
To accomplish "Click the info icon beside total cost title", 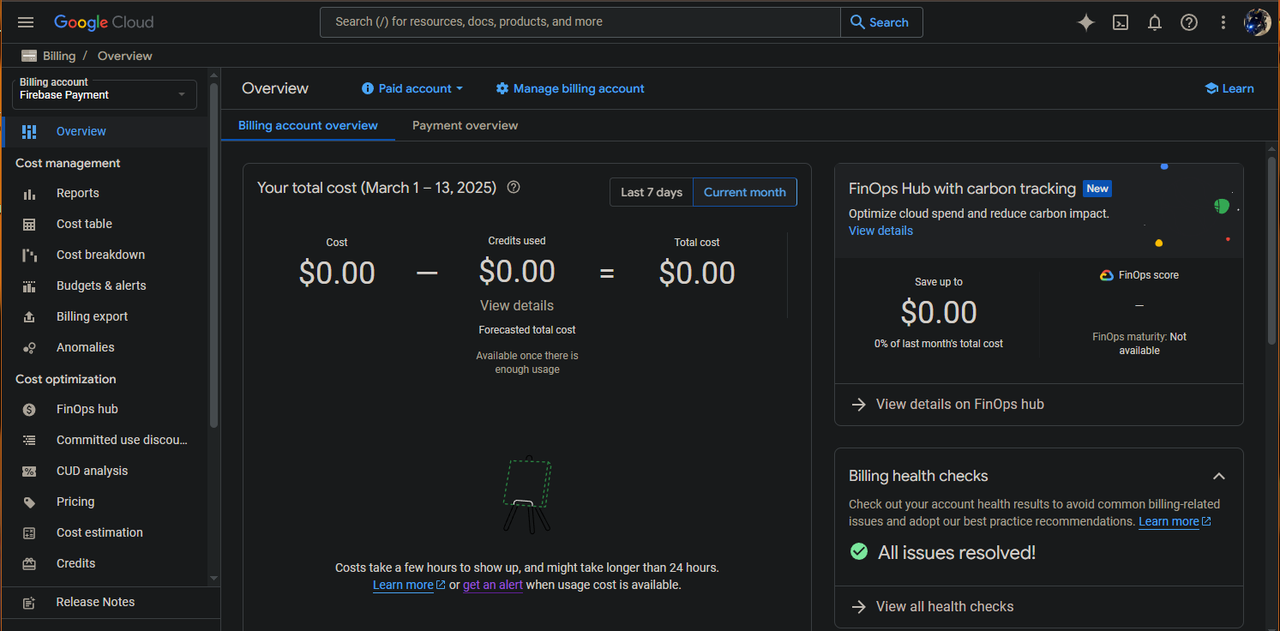I will (x=513, y=187).
